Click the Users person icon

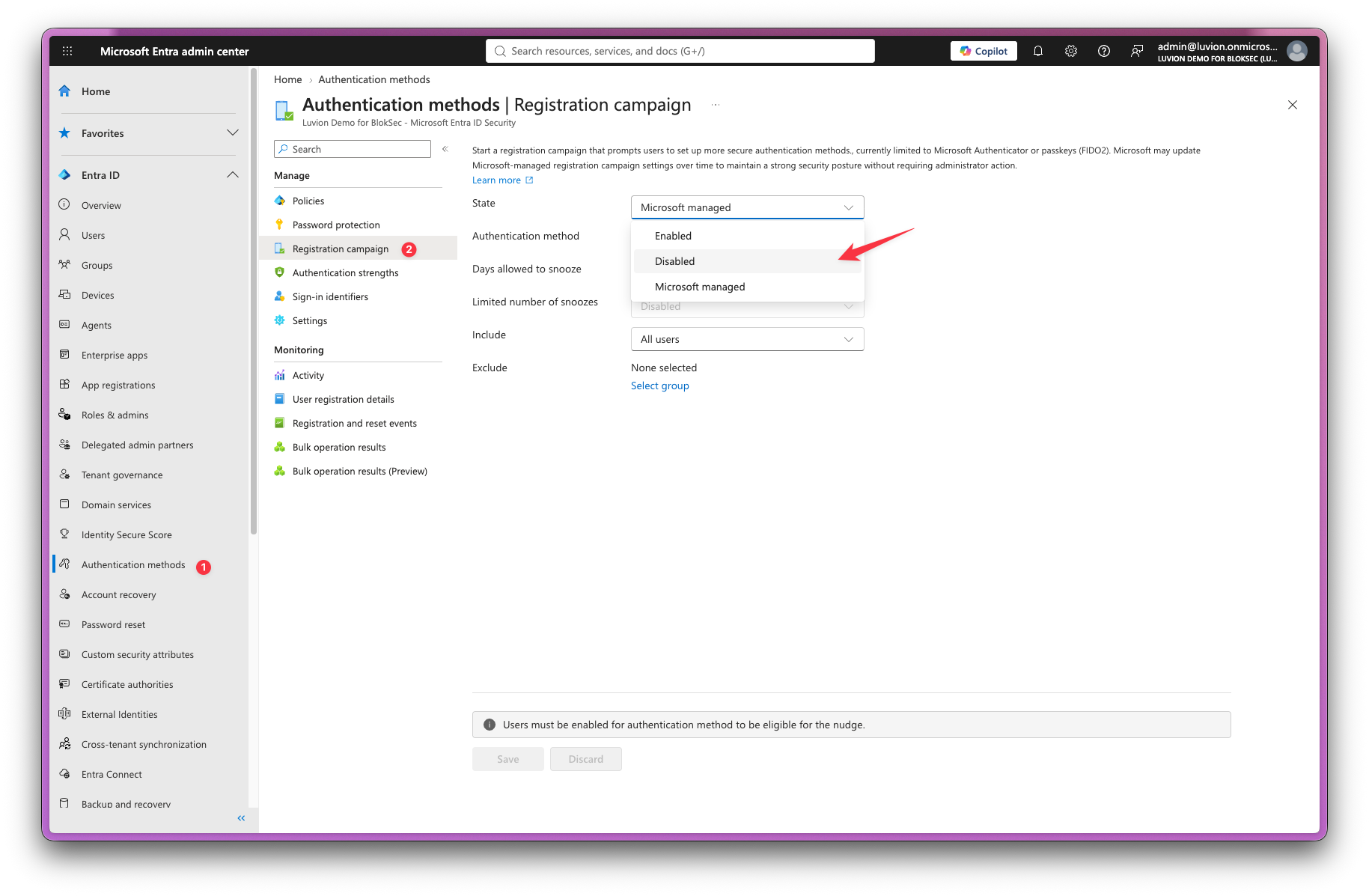tap(64, 234)
